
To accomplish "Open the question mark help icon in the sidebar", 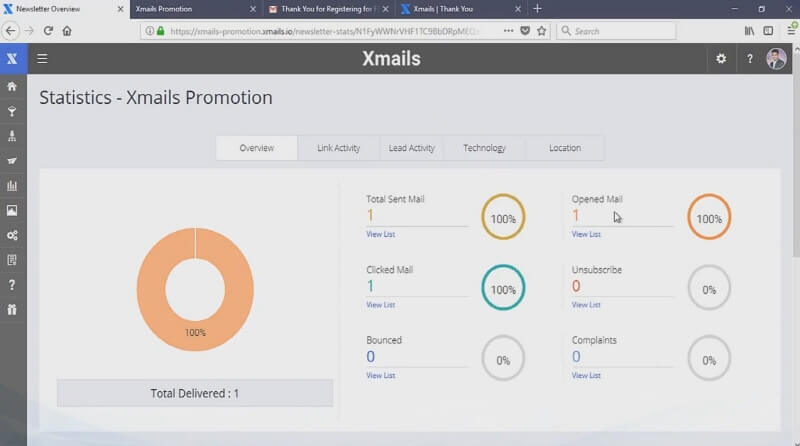I will coord(12,285).
